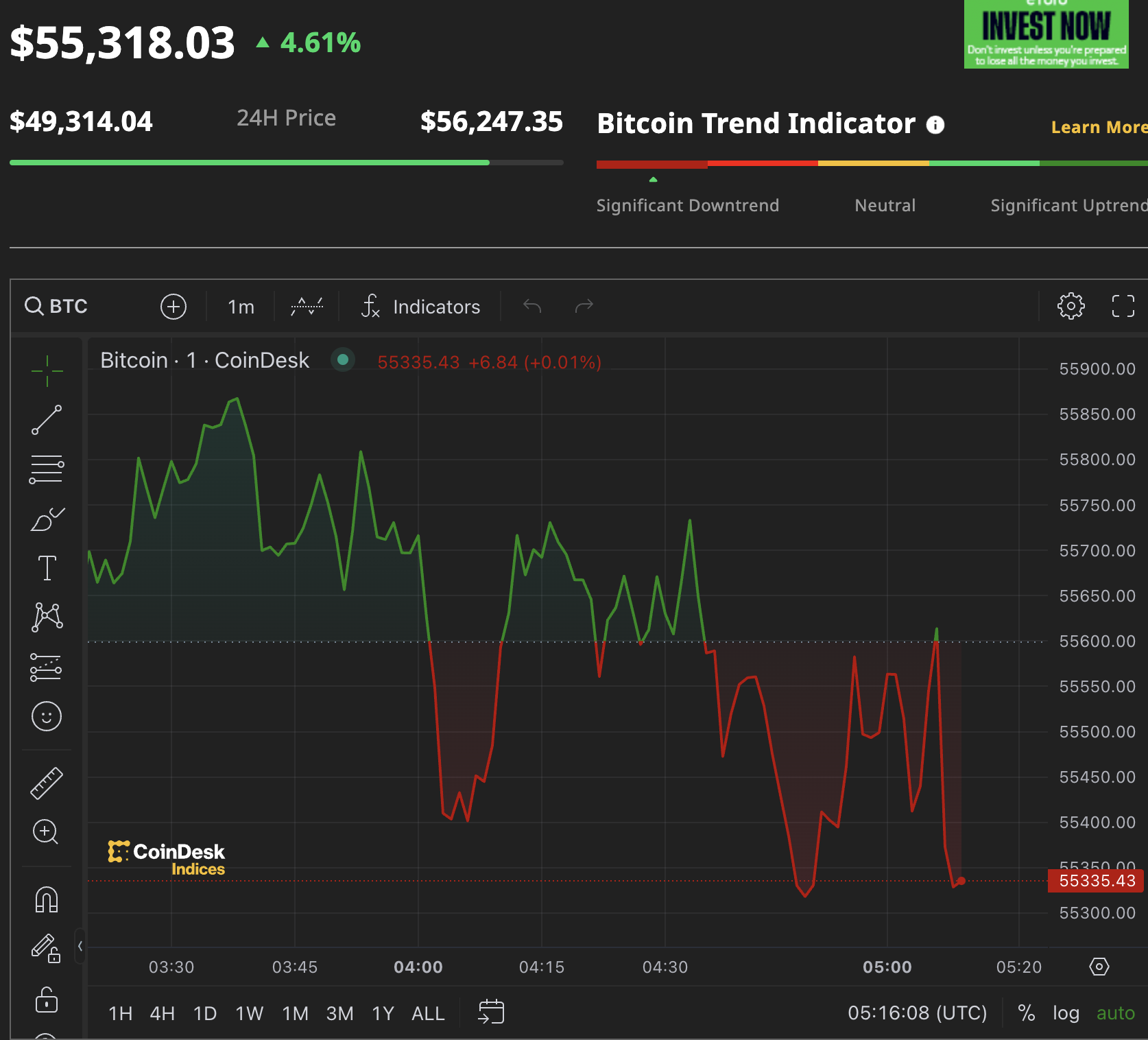Screen dimensions: 1148x1040
Task: Add a compare symbol with plus icon
Action: point(174,306)
